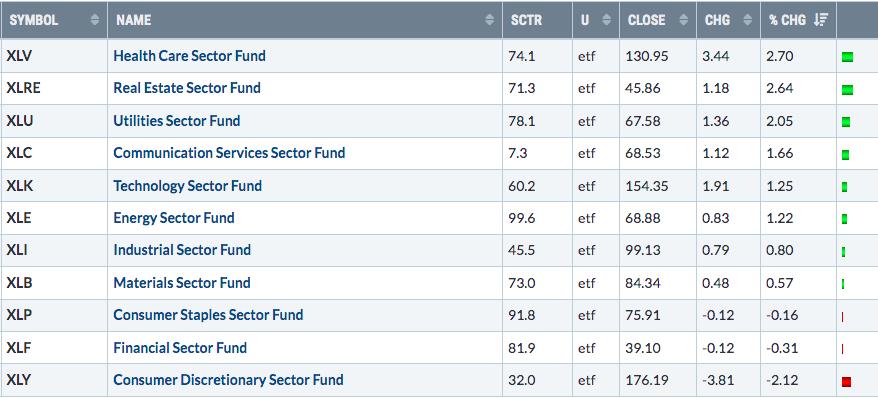Open Communication Services Sector Fund
Screen dimensions: 878x398
[229, 153]
